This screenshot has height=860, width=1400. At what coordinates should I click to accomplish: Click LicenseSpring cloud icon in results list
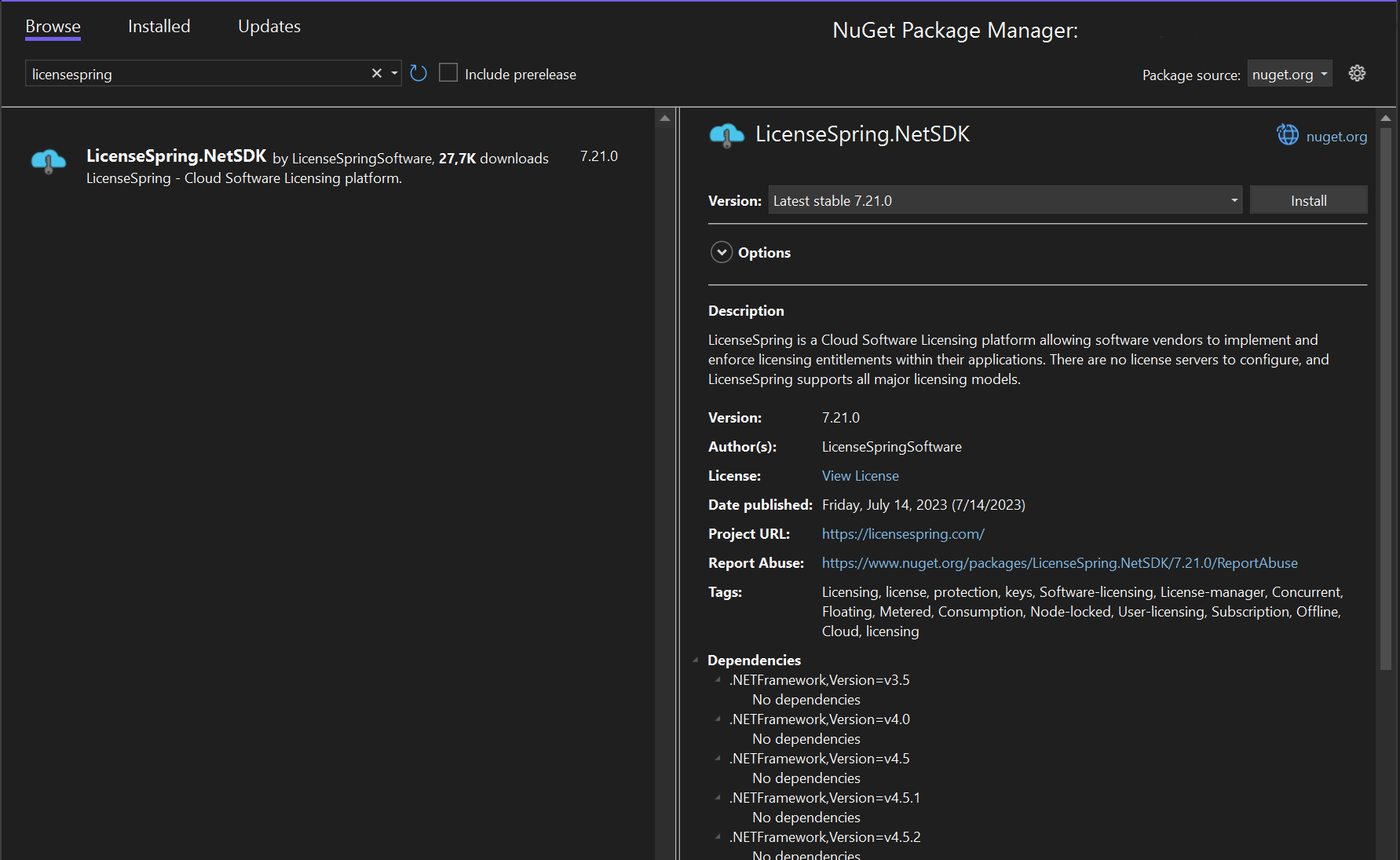pos(49,161)
